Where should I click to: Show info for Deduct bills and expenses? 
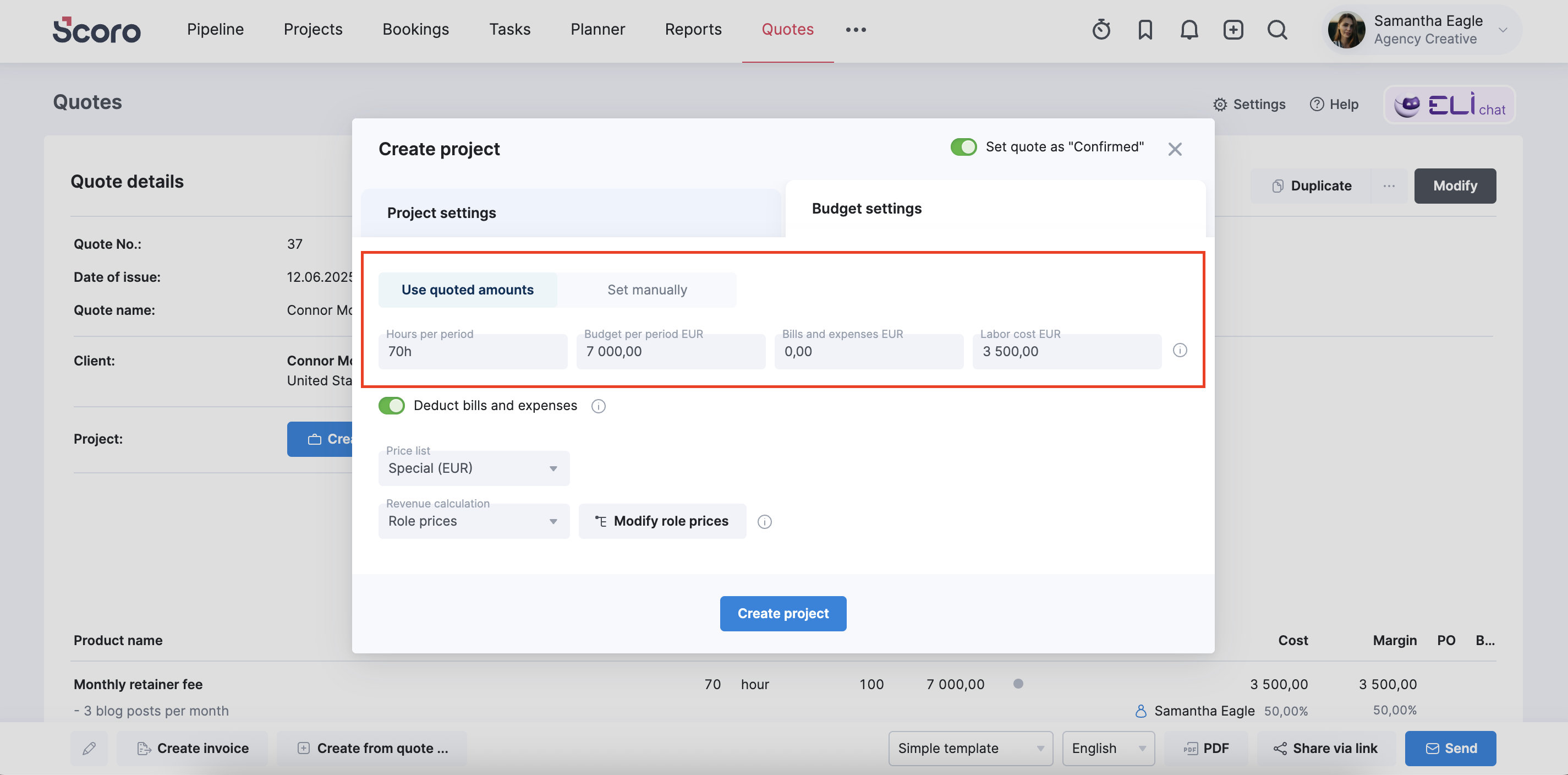[599, 406]
